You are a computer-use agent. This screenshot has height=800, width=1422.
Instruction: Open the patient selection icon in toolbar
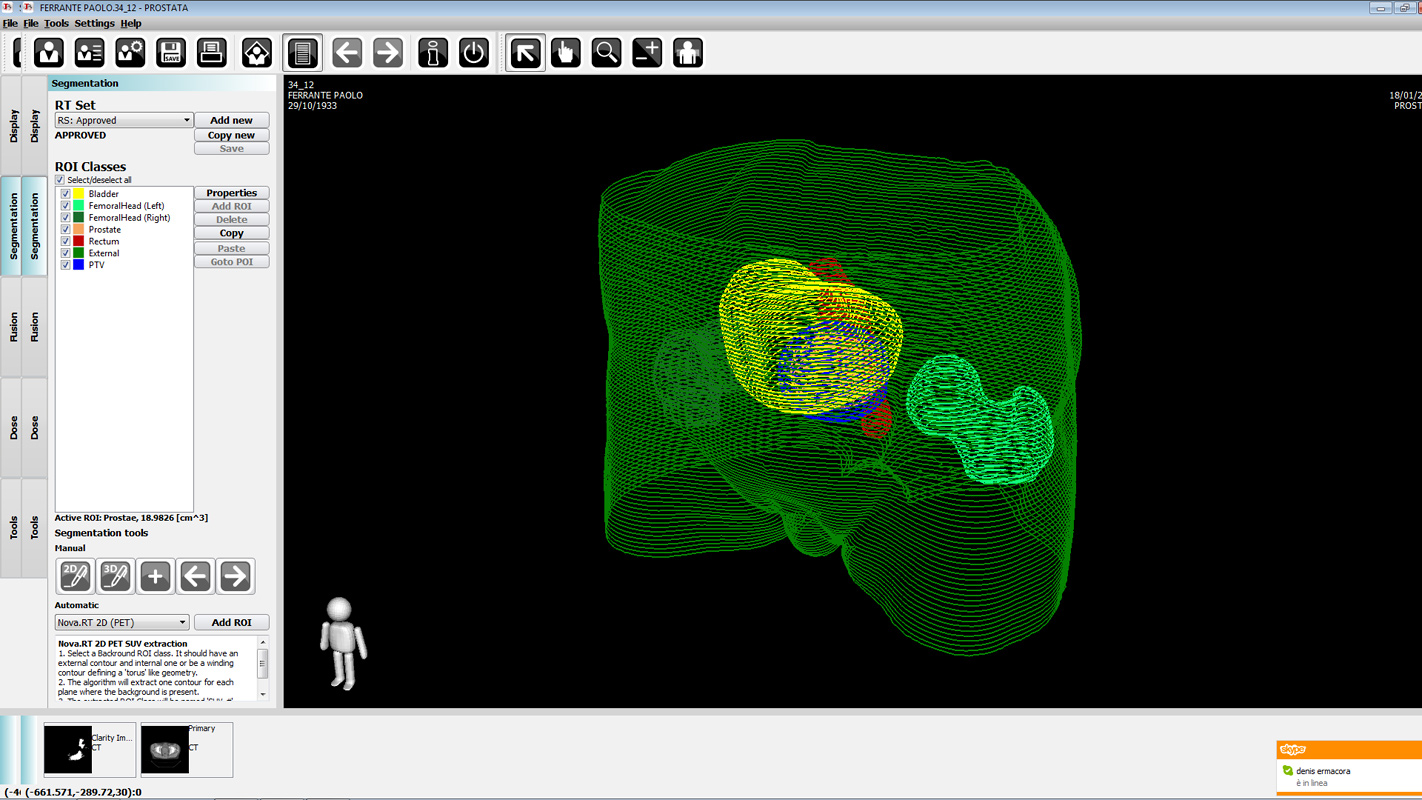49,52
